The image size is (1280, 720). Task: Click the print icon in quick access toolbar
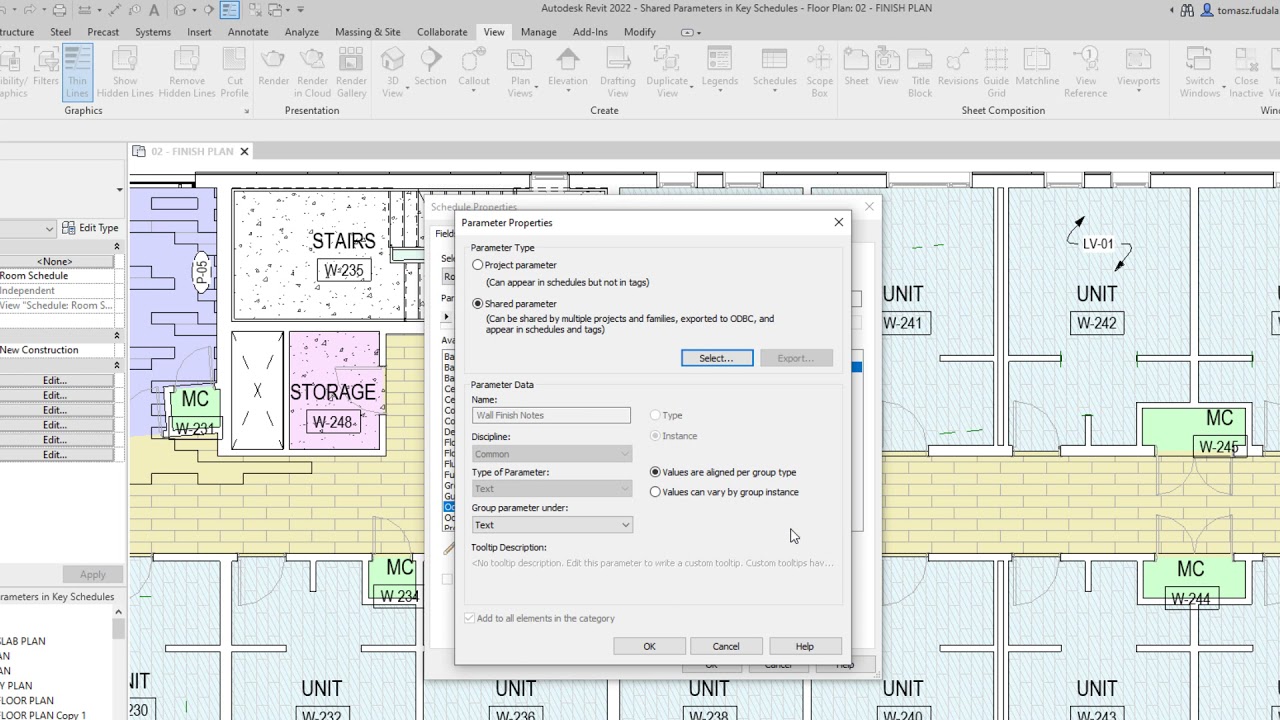pos(60,10)
